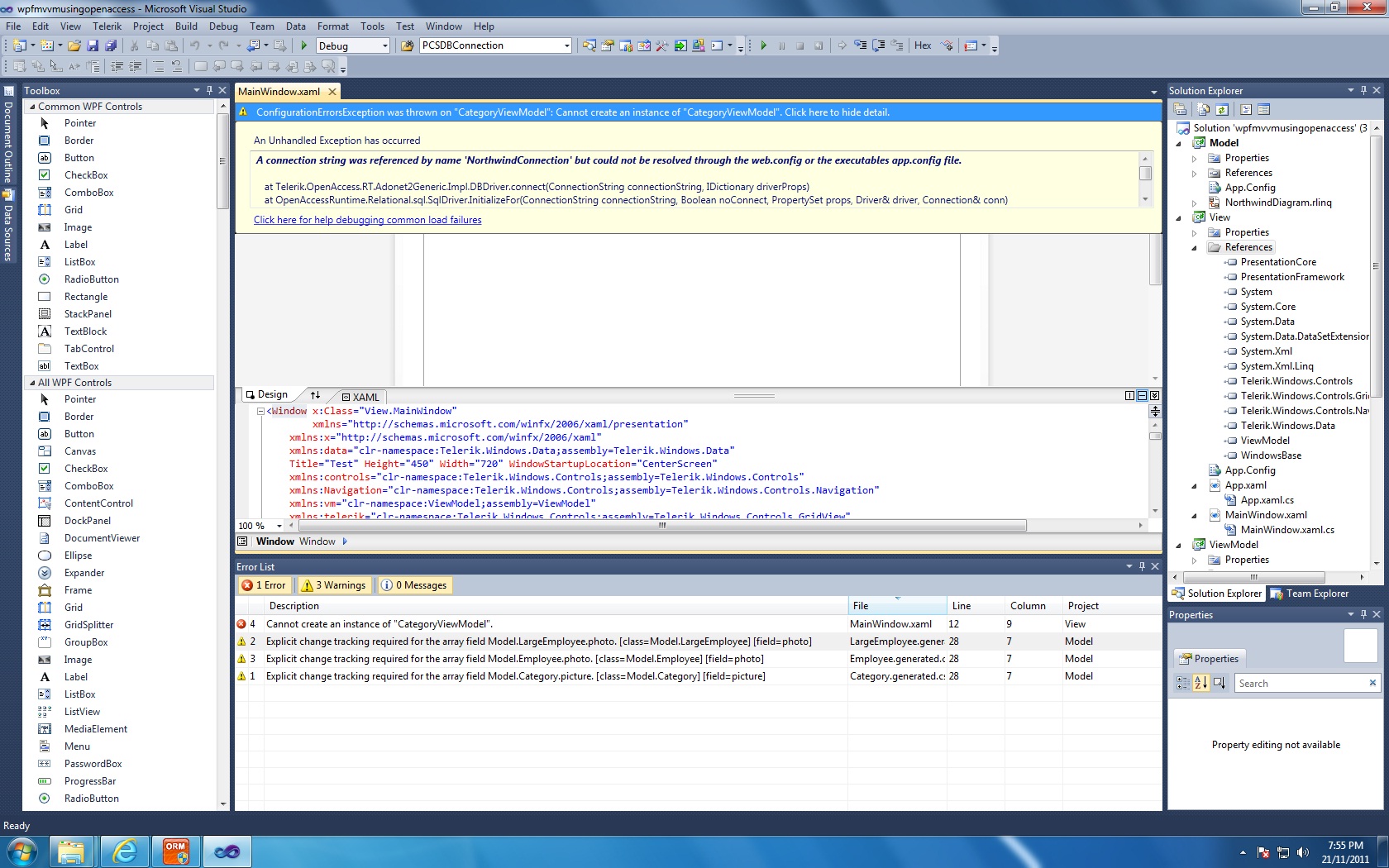Toggle the 3 Warnings filter
1389x868 pixels.
point(335,585)
